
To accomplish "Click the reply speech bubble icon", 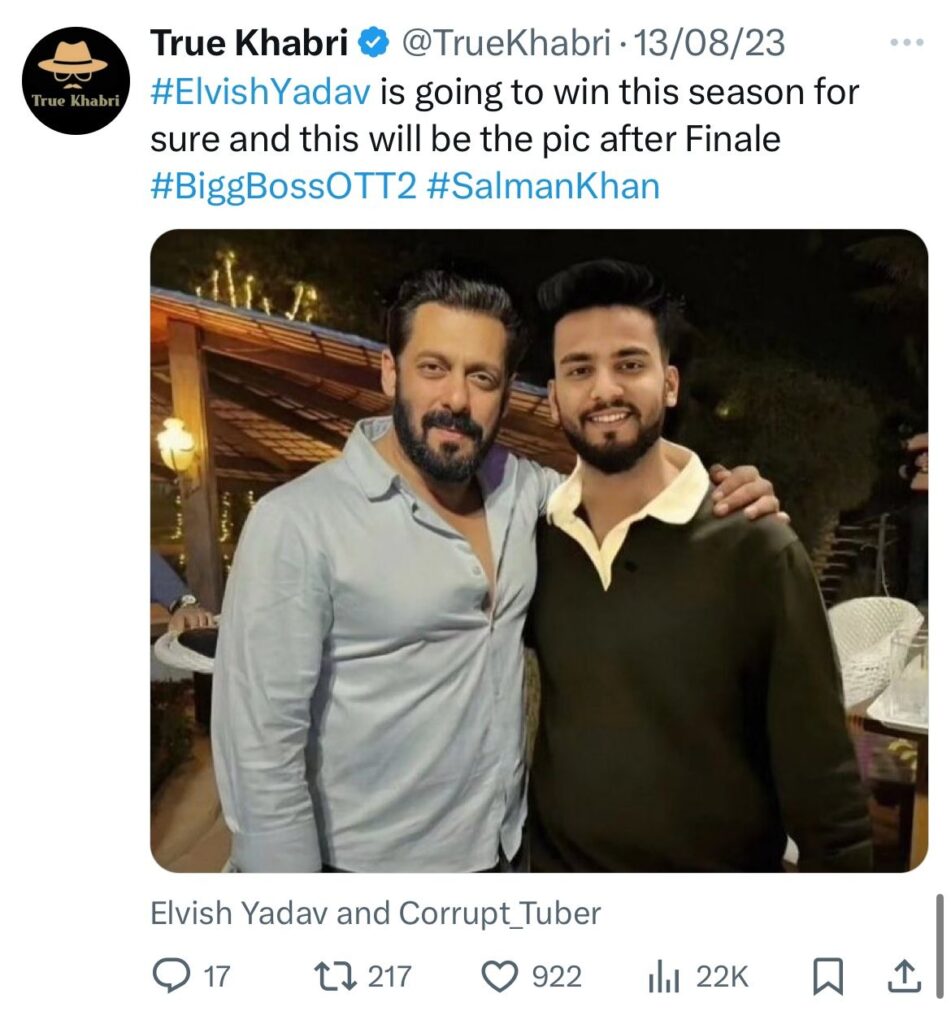I will point(170,976).
